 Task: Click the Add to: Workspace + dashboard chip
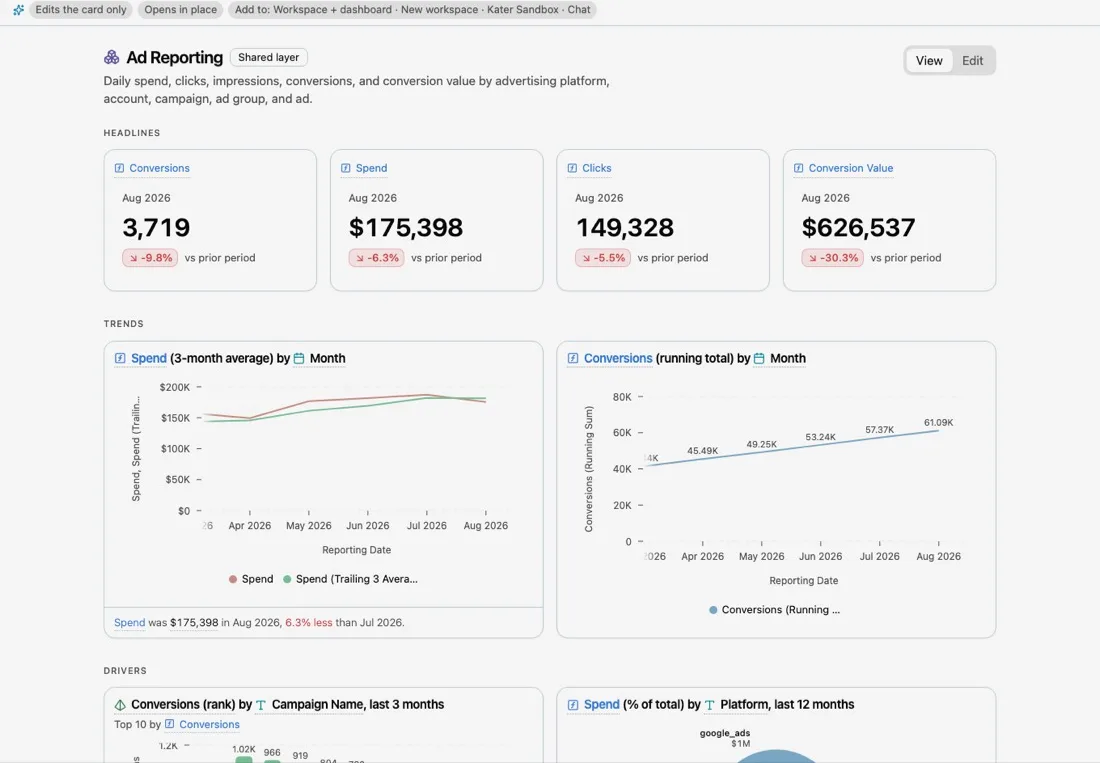412,10
